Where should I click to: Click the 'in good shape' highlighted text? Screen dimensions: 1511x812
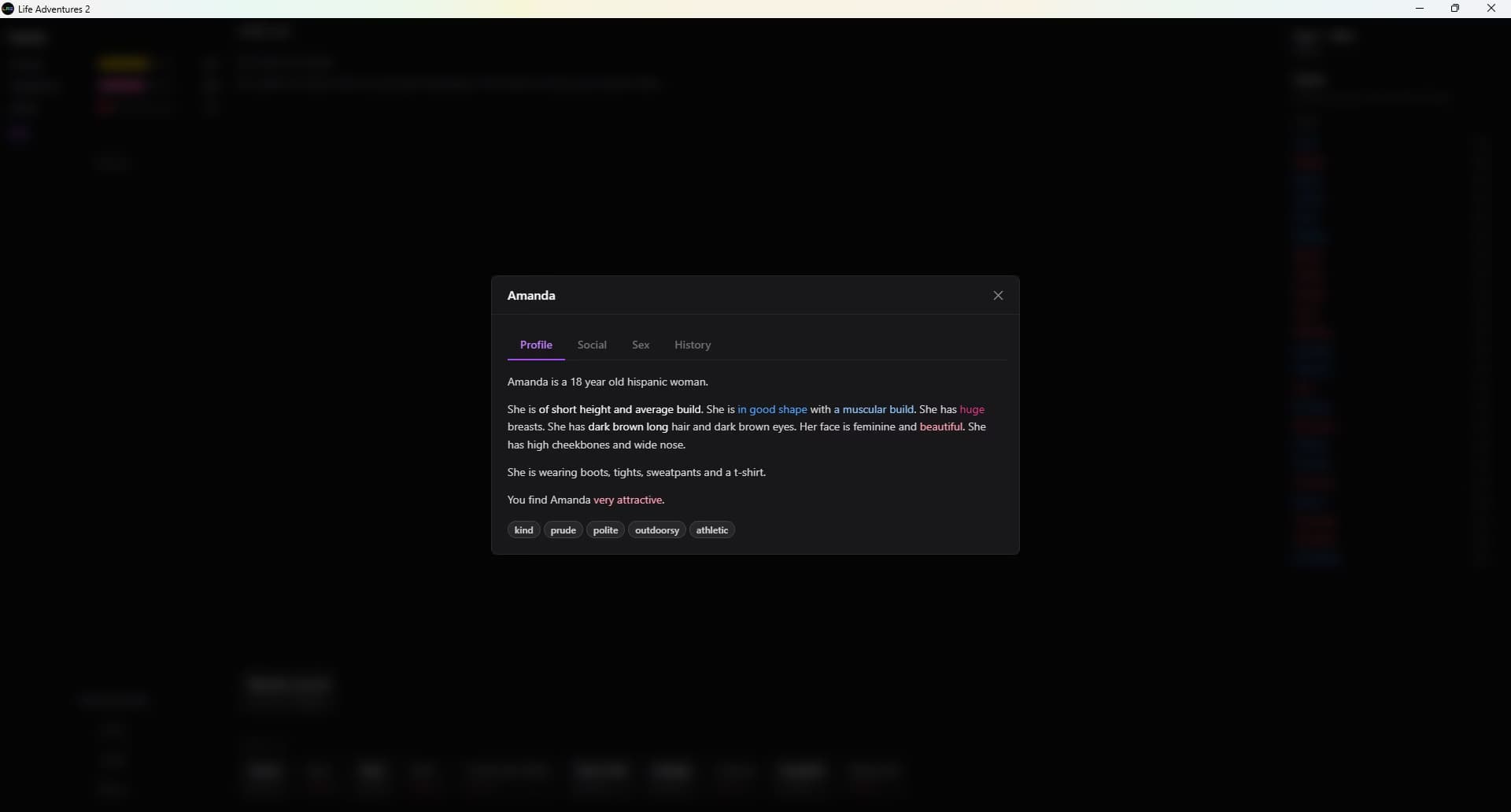point(772,410)
